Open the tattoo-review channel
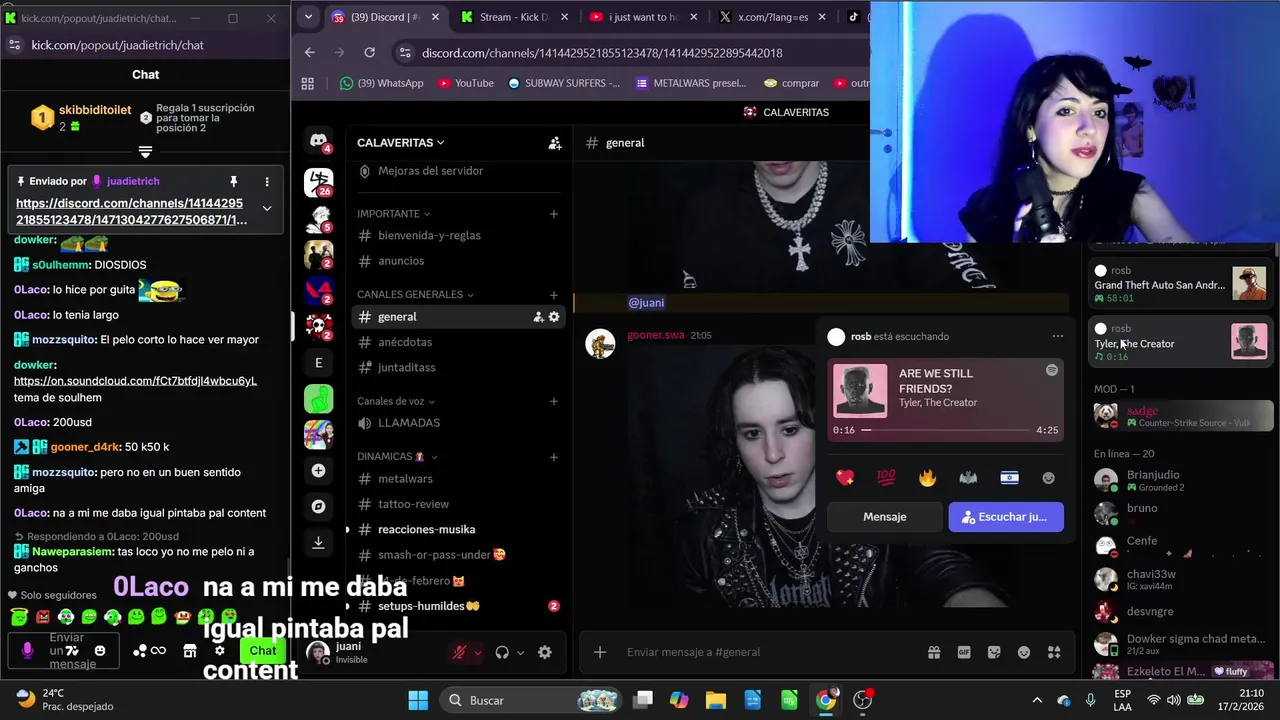This screenshot has width=1280, height=720. 413,504
